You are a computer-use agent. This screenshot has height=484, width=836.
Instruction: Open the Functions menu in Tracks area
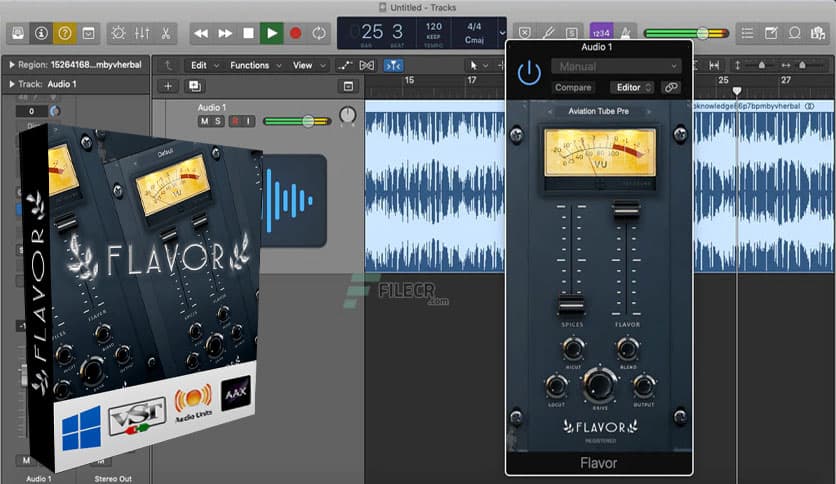point(255,65)
